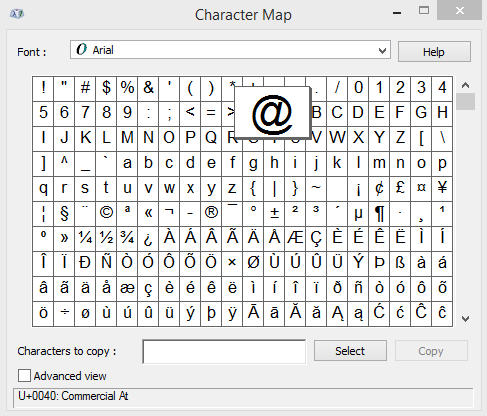Click the scroll up arrow of character grid
Screen dimensions: 487x416
pos(465,85)
